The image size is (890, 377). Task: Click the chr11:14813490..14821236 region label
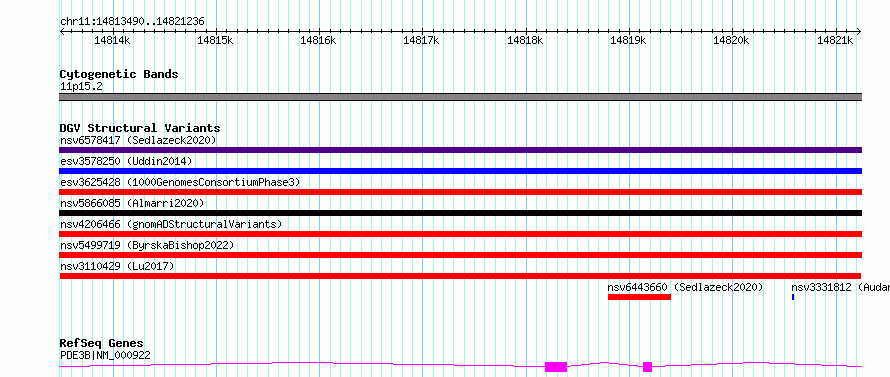click(132, 22)
